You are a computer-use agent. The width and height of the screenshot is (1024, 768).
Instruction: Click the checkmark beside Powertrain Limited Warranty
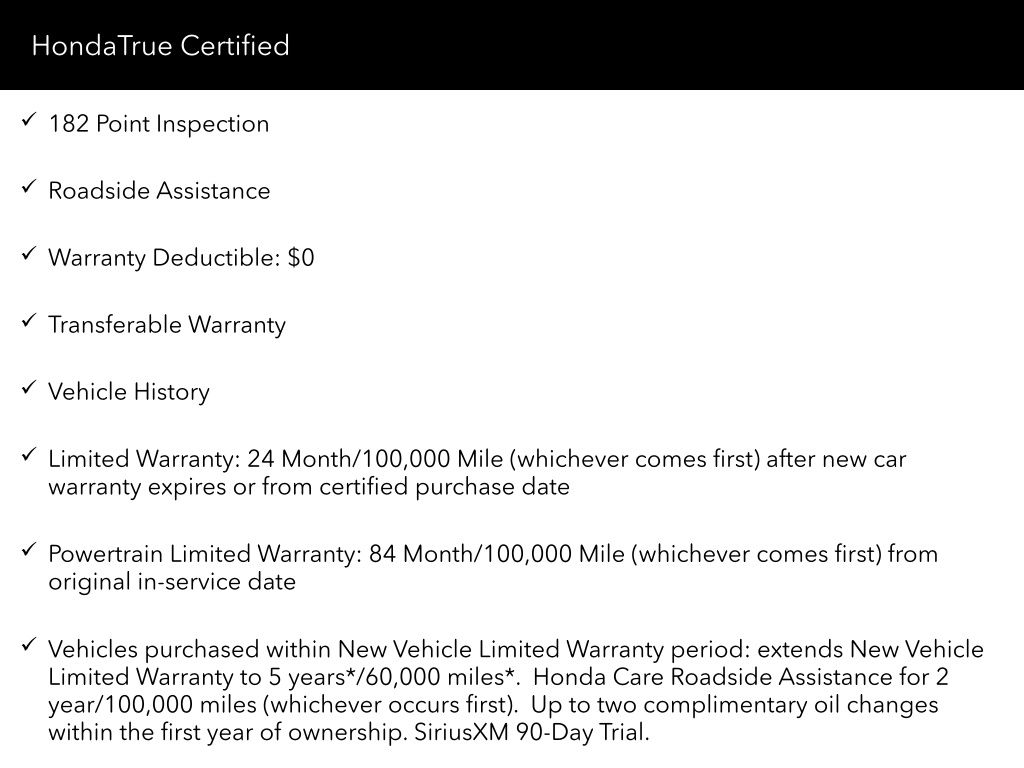click(x=28, y=550)
